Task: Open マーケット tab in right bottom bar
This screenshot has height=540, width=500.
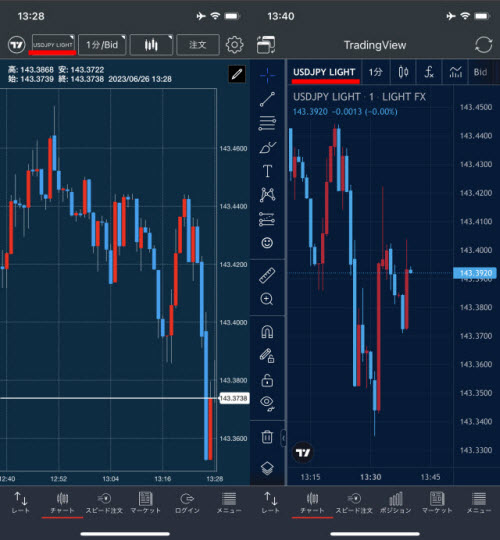Action: click(437, 503)
